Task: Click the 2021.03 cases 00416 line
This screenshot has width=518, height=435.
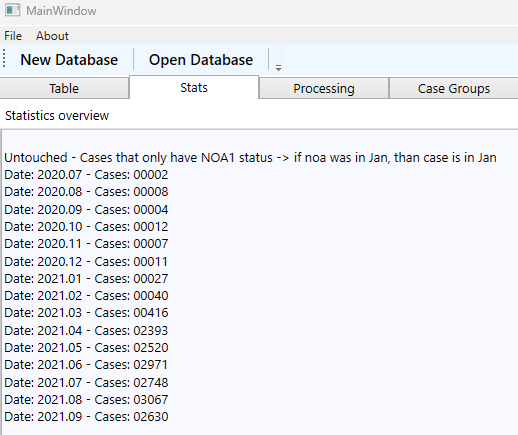Action: pyautogui.click(x=86, y=313)
